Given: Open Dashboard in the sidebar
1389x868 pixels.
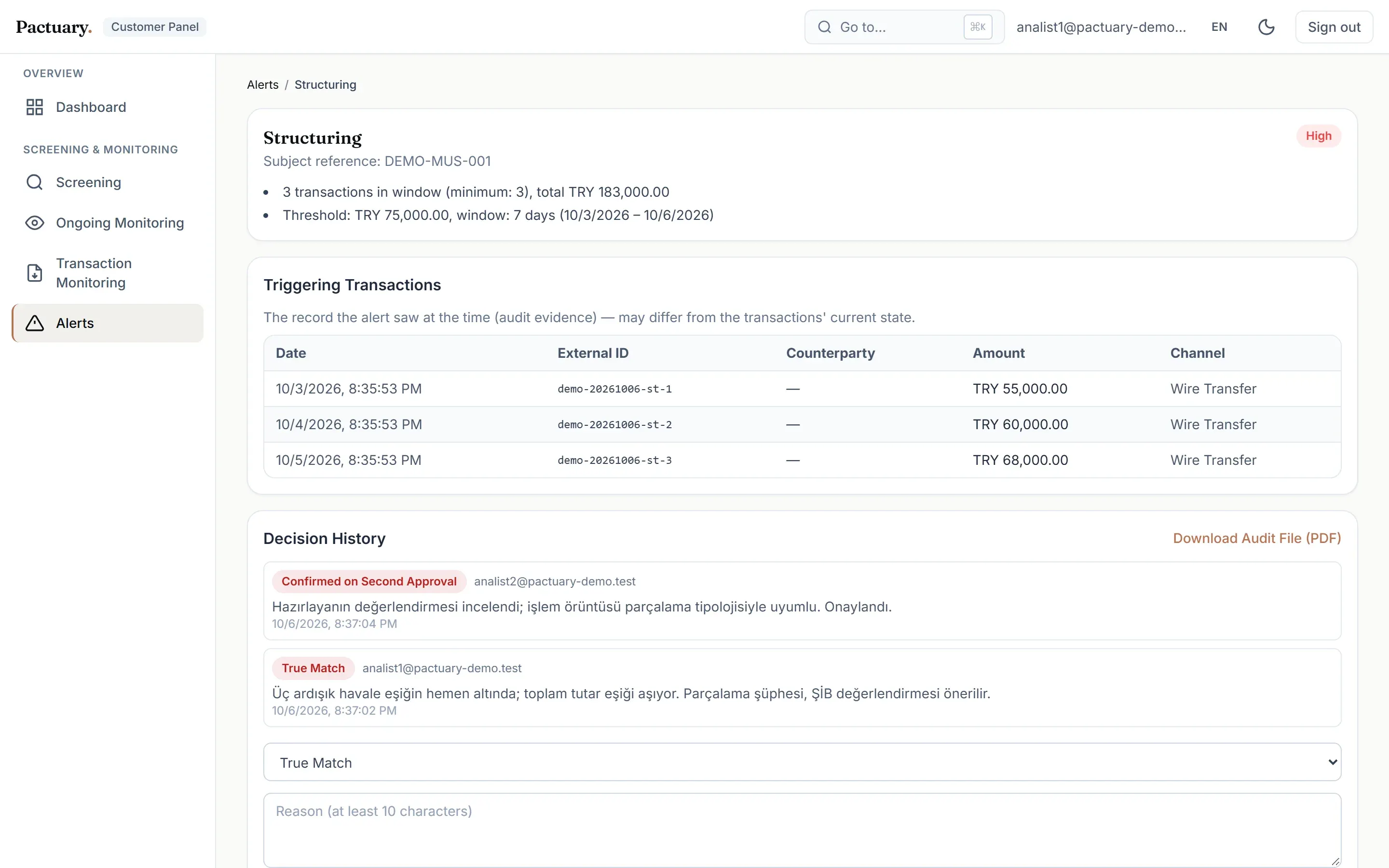Looking at the screenshot, I should pos(108,108).
